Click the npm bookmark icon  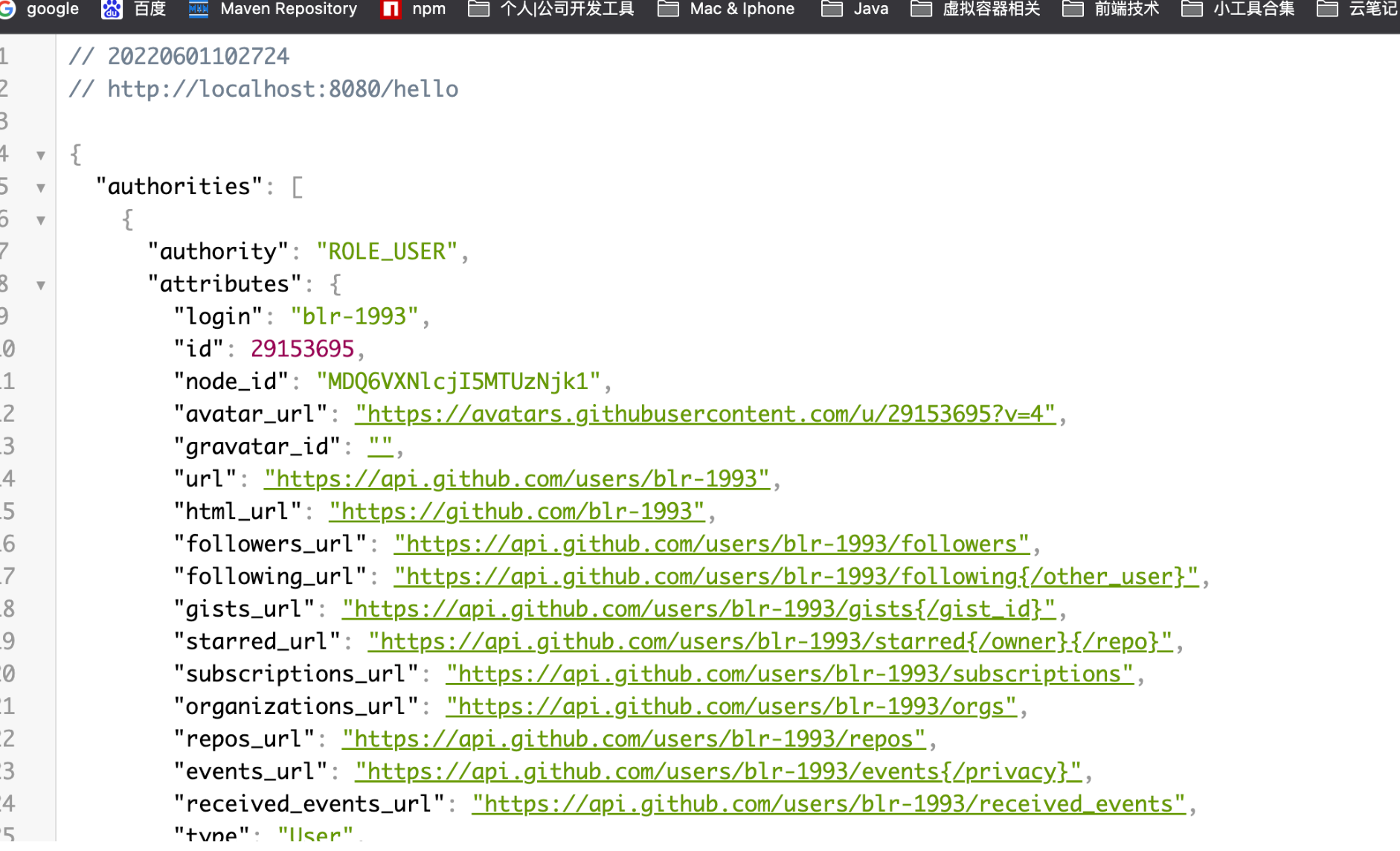391,9
